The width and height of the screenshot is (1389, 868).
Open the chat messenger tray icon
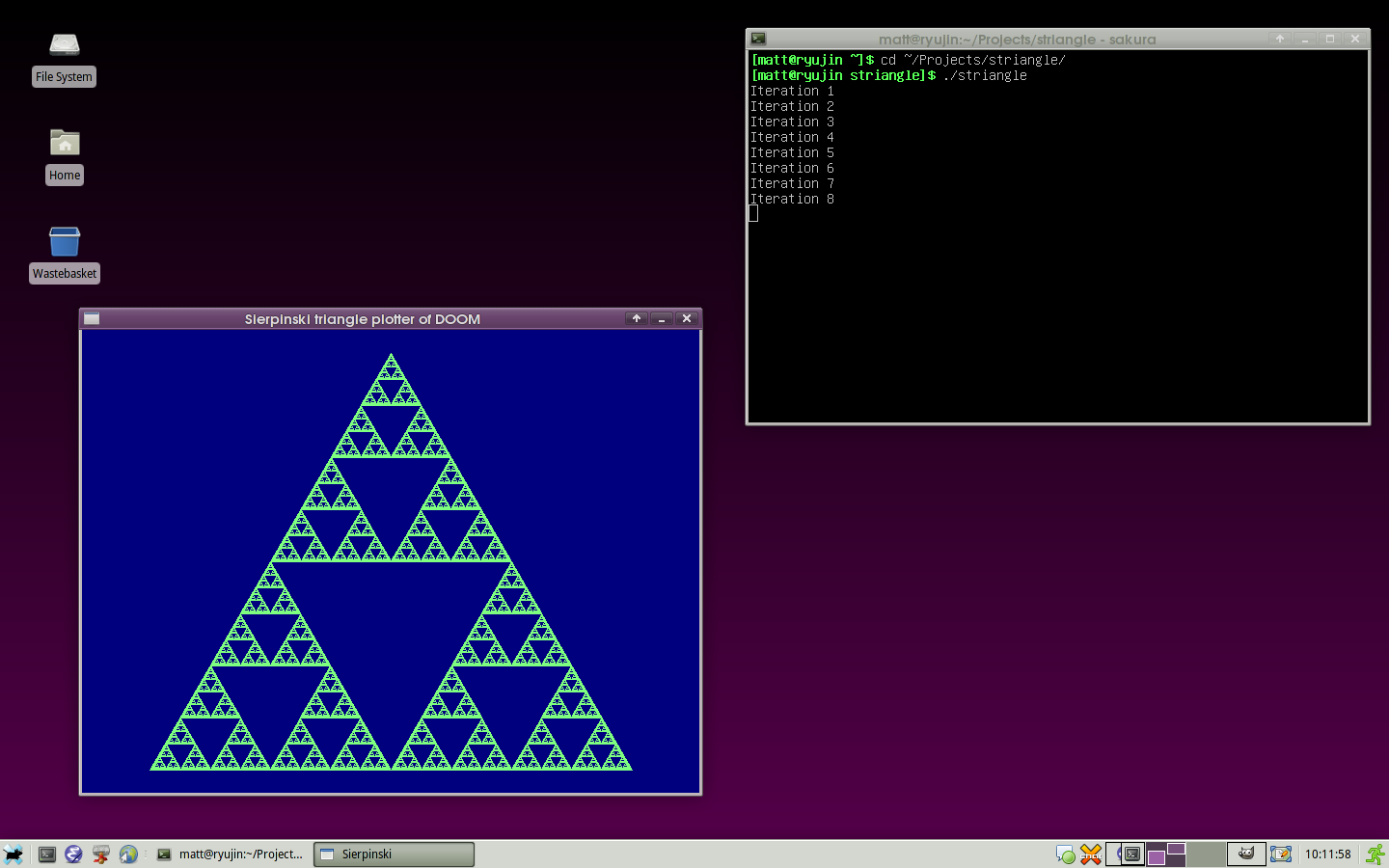click(1064, 854)
